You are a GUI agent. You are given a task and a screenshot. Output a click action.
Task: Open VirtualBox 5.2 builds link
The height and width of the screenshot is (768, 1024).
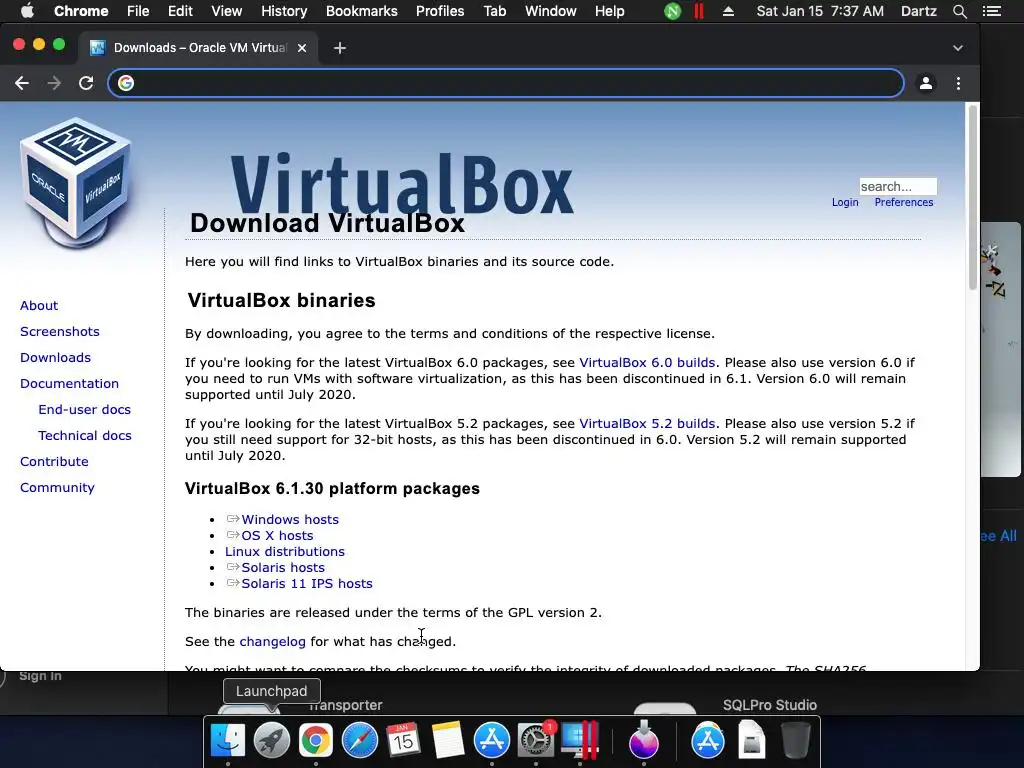pos(647,423)
